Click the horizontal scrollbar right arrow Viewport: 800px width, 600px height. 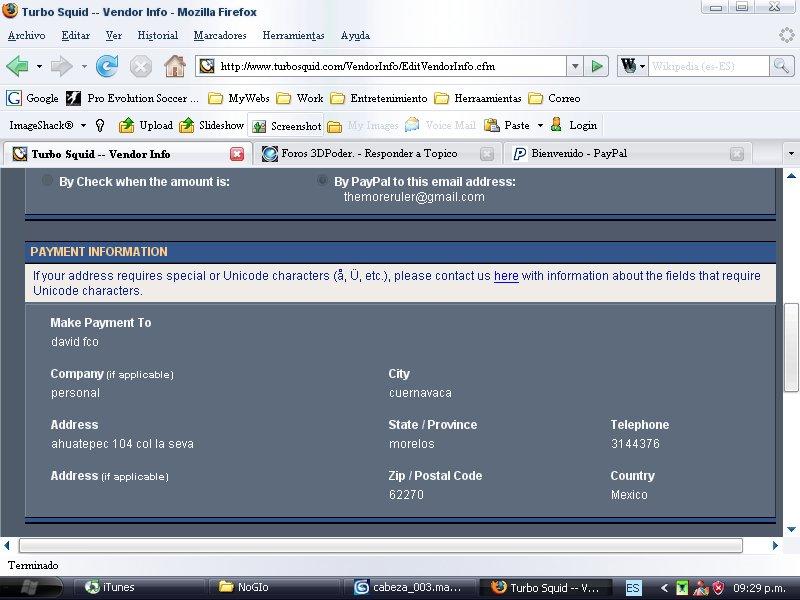(x=775, y=545)
